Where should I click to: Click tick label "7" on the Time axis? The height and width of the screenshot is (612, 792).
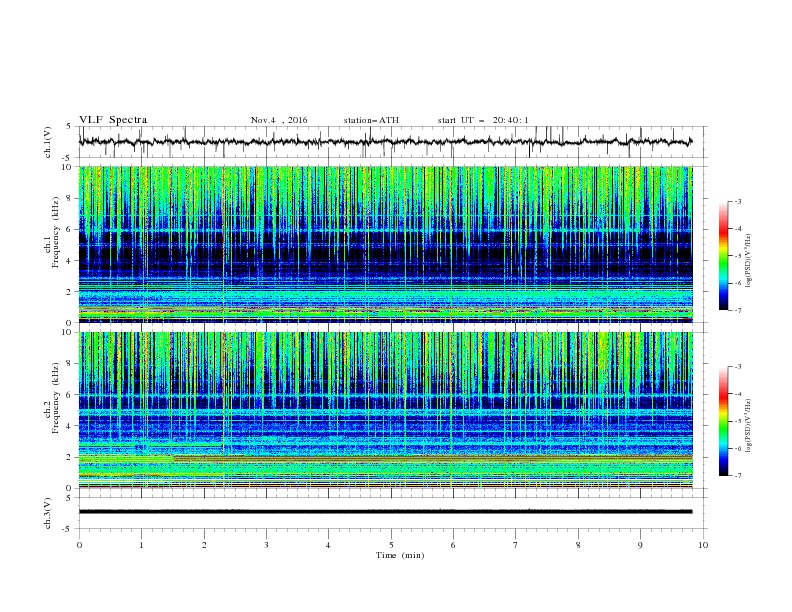[x=516, y=545]
